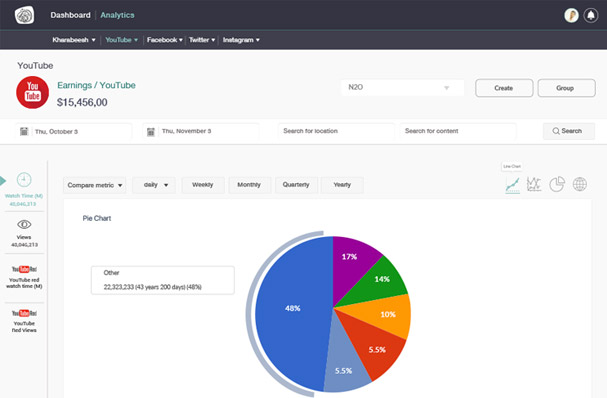Screen dimensions: 607x398
Task: Click the app logo in top bar
Action: [x=24, y=15]
